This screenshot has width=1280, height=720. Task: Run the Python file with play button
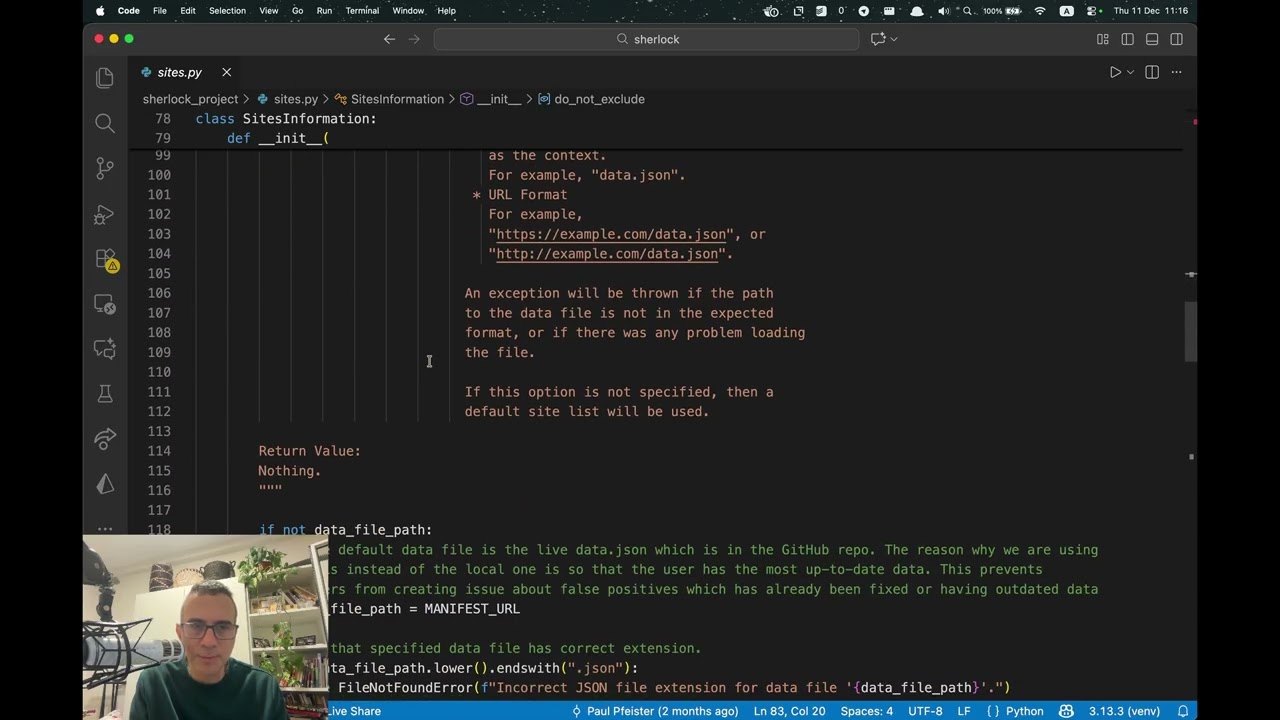point(1115,72)
